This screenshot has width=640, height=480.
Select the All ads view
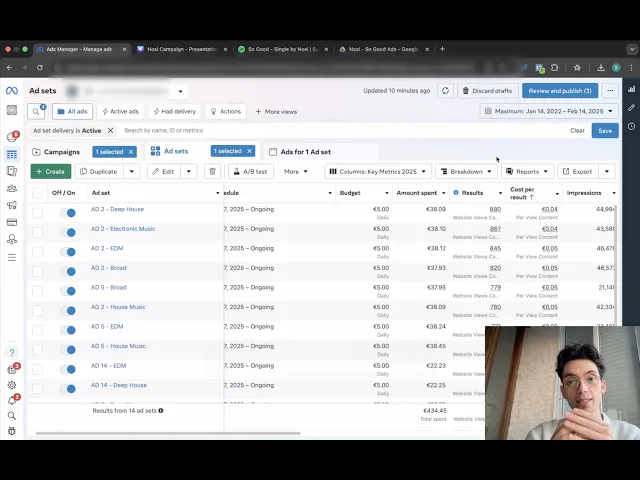(x=72, y=111)
